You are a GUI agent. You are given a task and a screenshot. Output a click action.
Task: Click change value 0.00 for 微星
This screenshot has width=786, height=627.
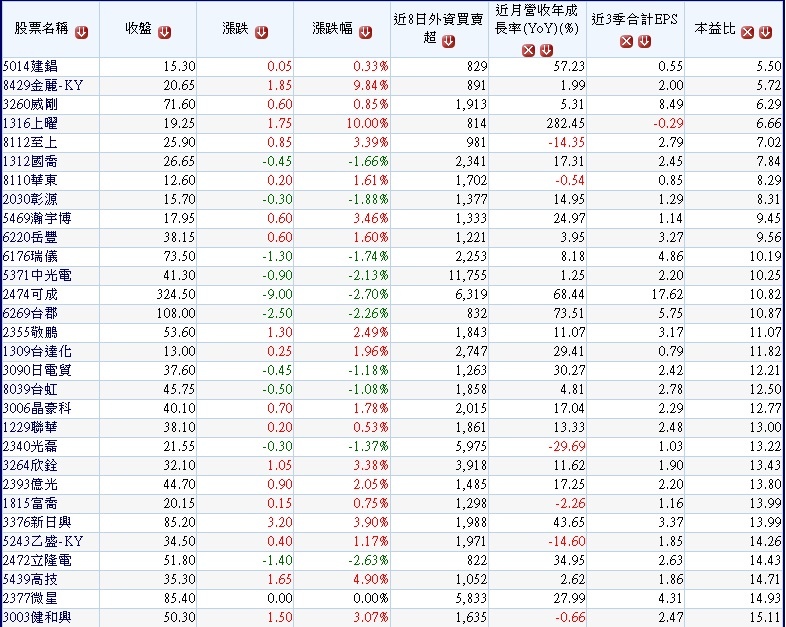(280, 598)
